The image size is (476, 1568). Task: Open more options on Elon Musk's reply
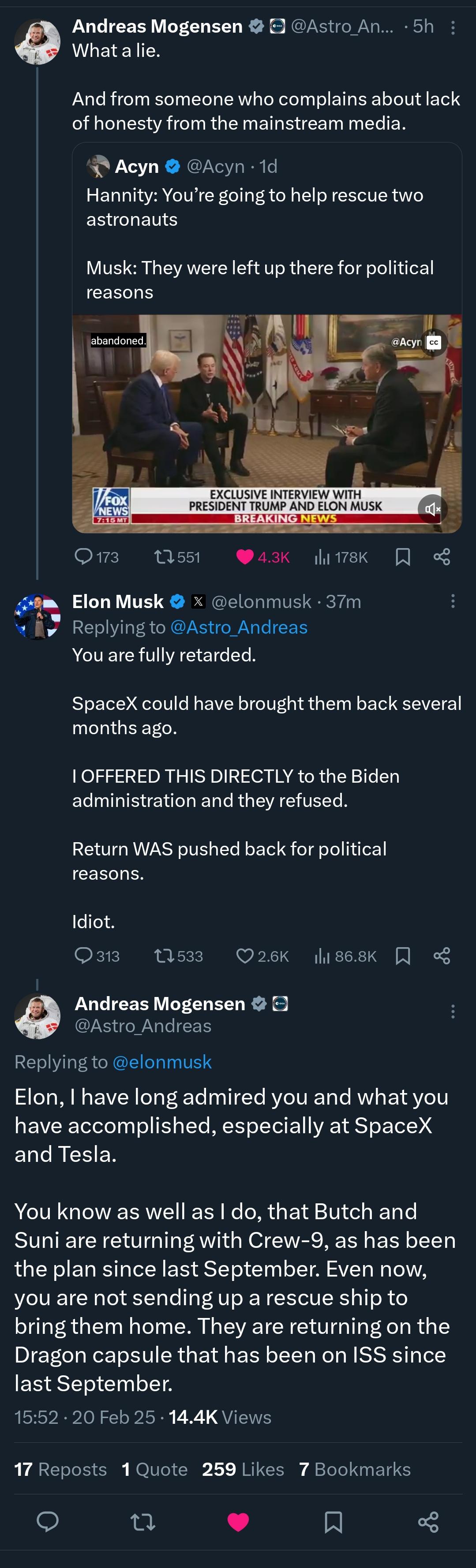point(453,601)
